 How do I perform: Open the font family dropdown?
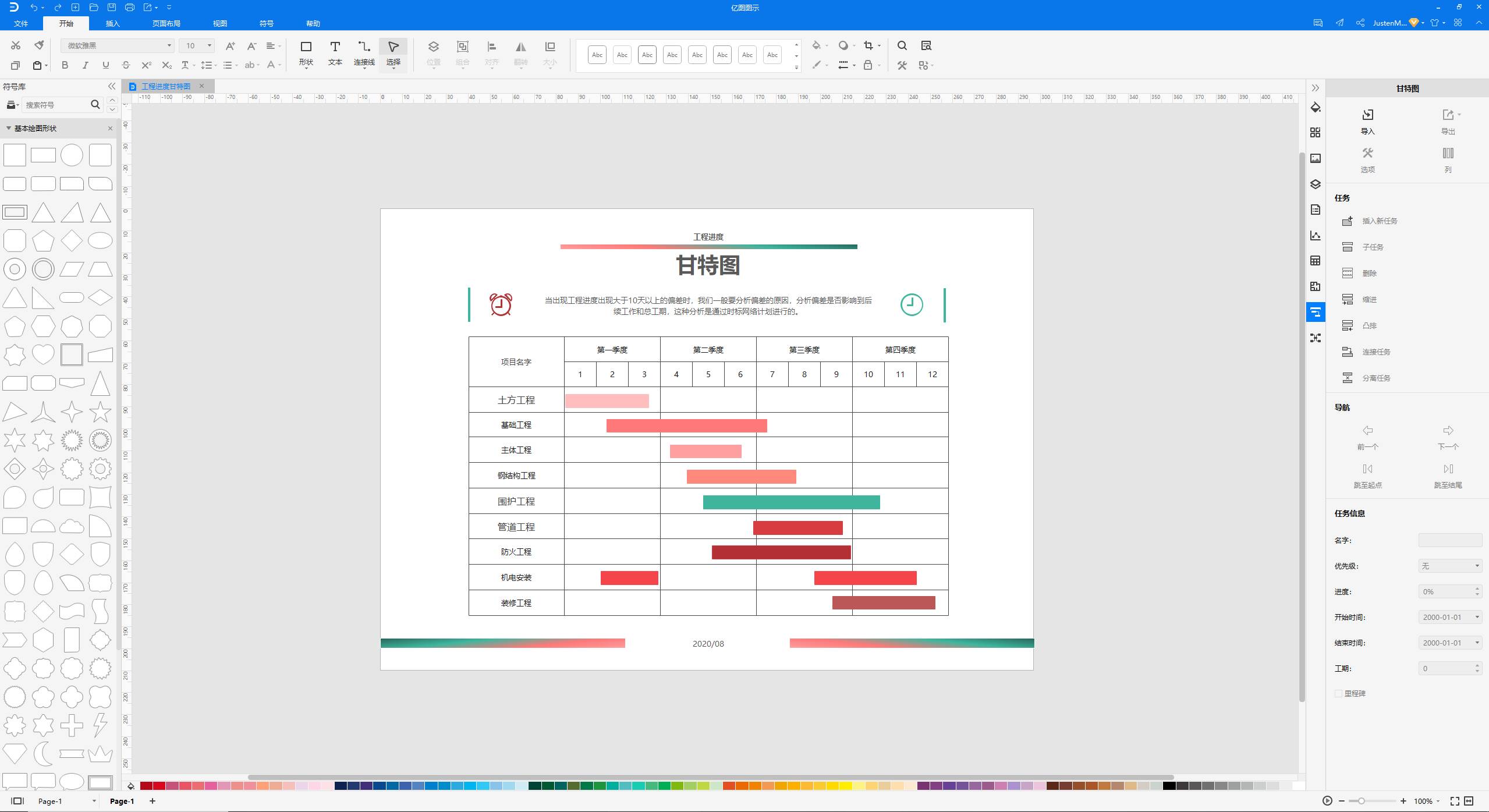[x=169, y=45]
